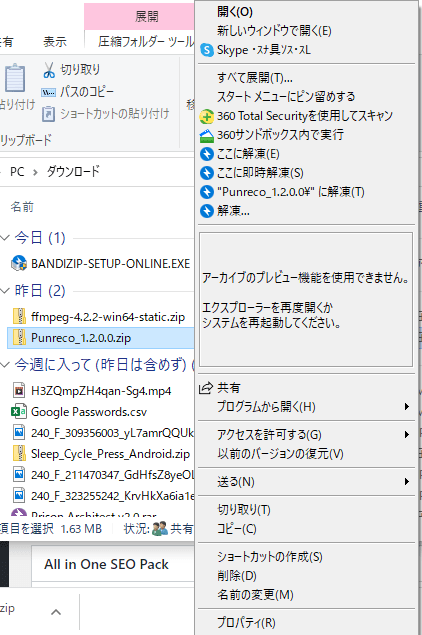
Task: Click icon beside ここに即時解凍(S)
Action: (207, 173)
